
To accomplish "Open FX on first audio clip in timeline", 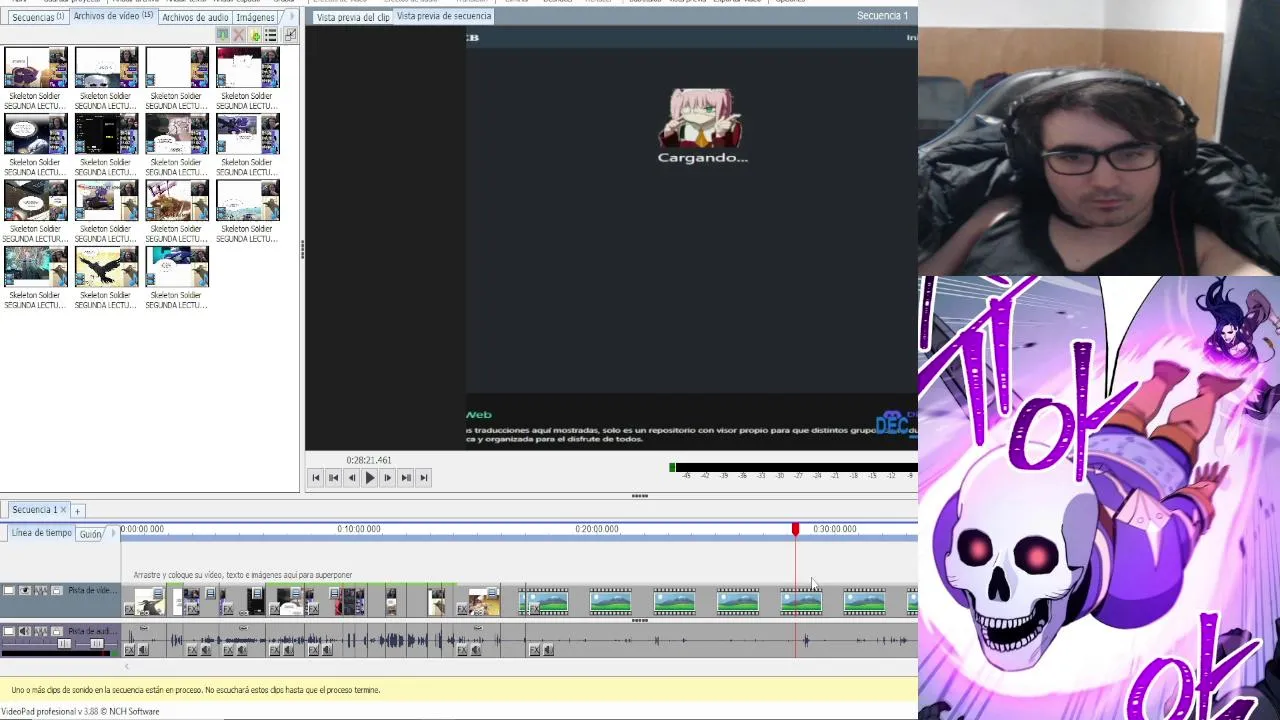I will [x=129, y=650].
